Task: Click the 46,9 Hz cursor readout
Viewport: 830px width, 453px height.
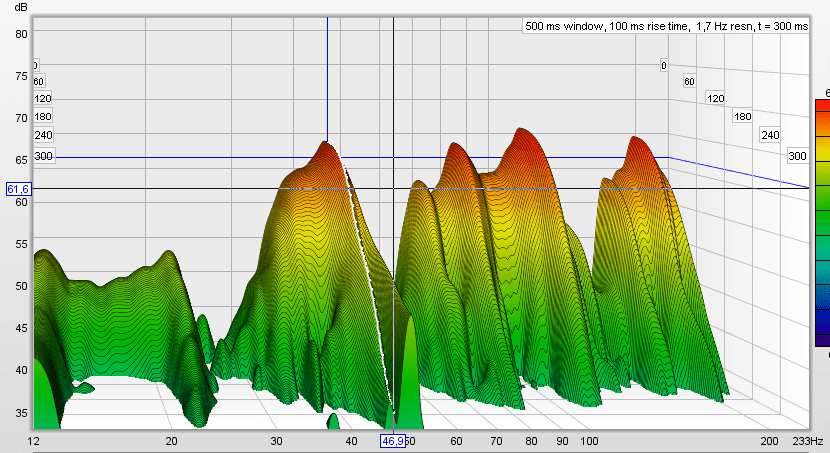Action: coord(393,440)
